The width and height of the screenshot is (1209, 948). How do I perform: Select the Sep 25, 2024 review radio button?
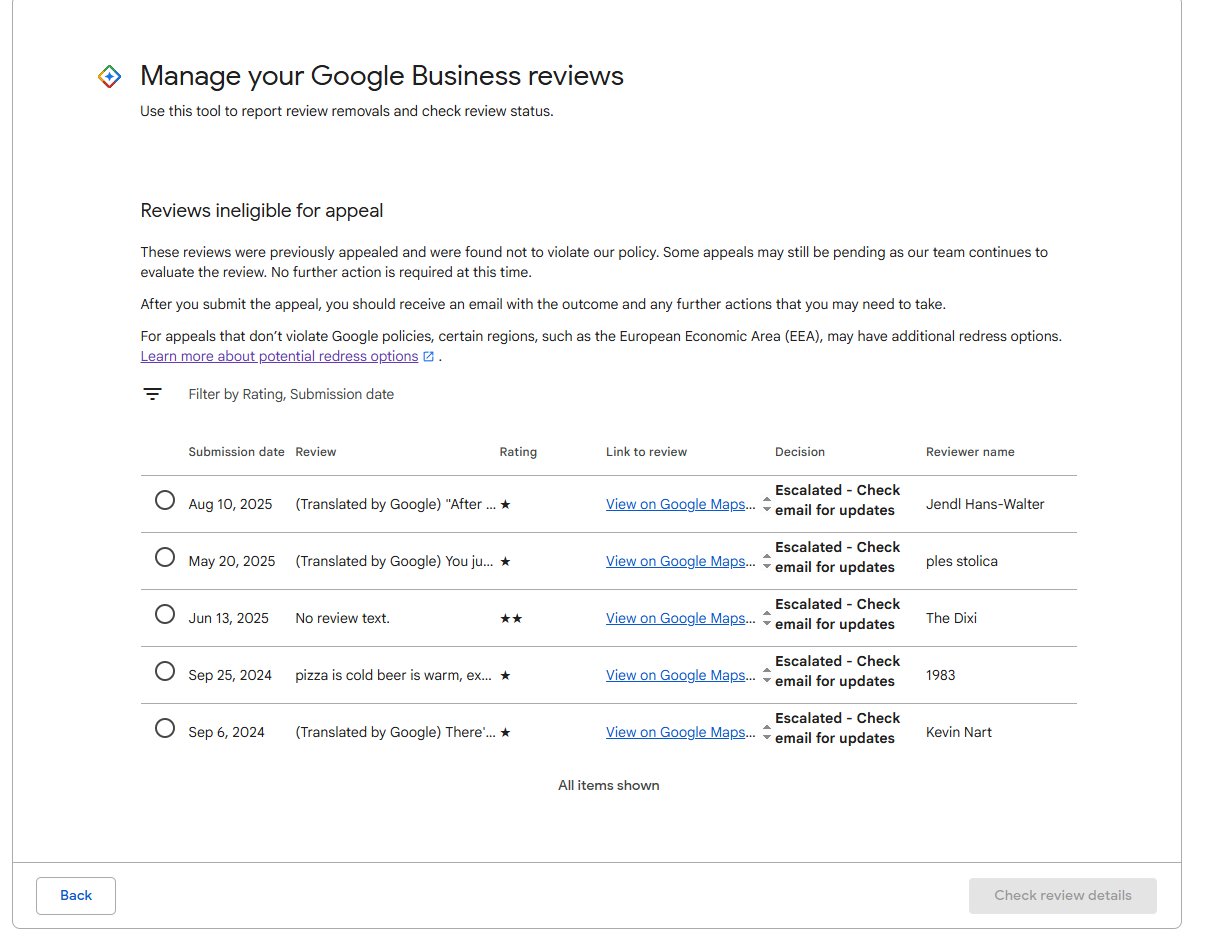(x=165, y=671)
